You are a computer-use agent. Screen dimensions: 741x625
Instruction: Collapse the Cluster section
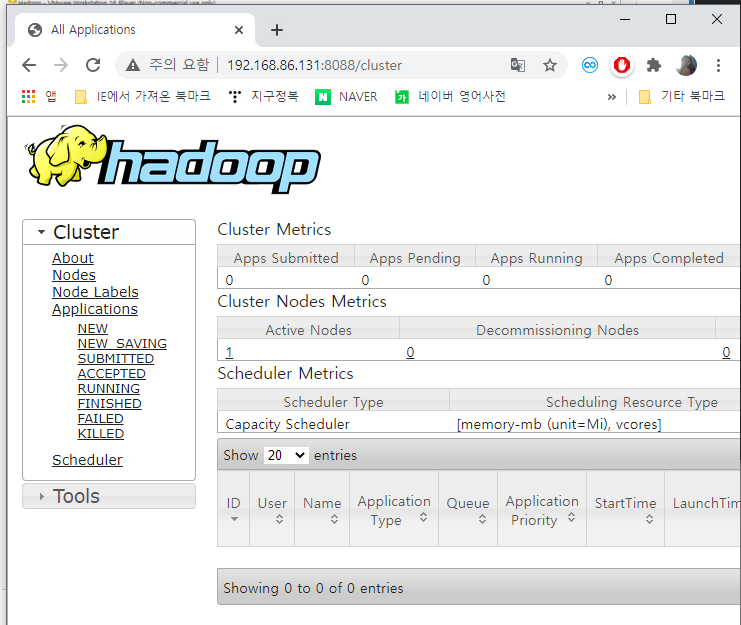pyautogui.click(x=109, y=232)
